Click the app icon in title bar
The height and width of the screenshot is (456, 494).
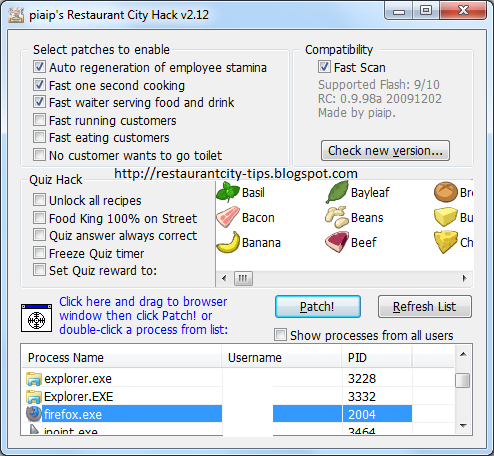(16, 15)
